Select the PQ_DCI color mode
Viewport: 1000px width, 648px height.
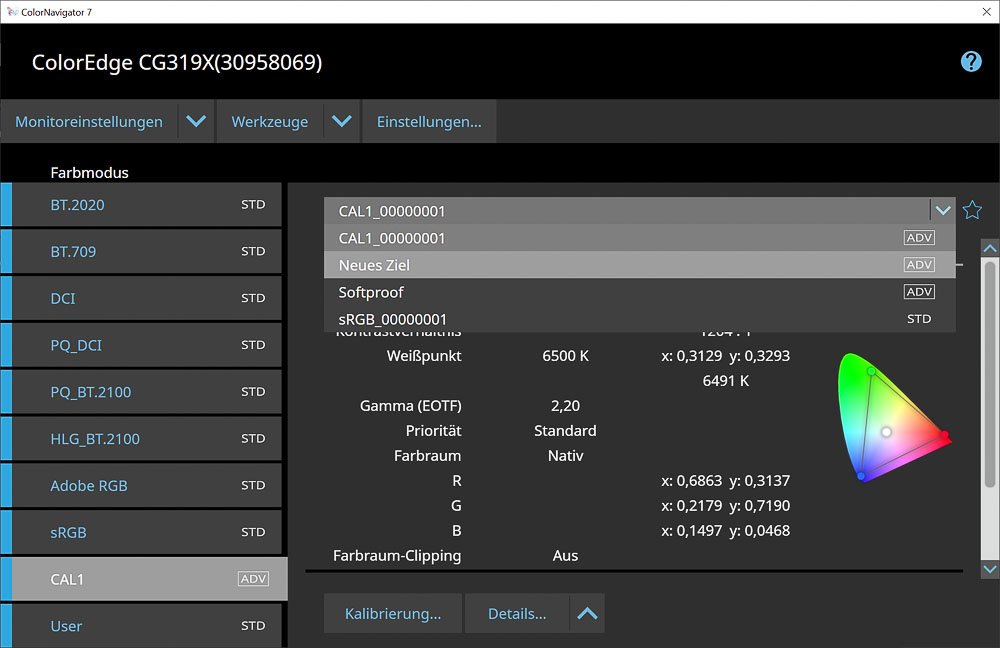pyautogui.click(x=147, y=345)
